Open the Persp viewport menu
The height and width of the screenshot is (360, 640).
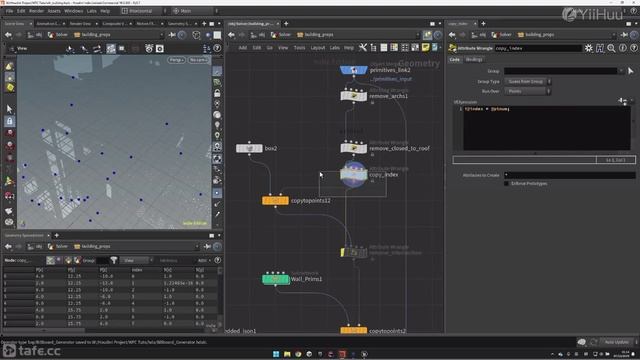pyautogui.click(x=176, y=60)
